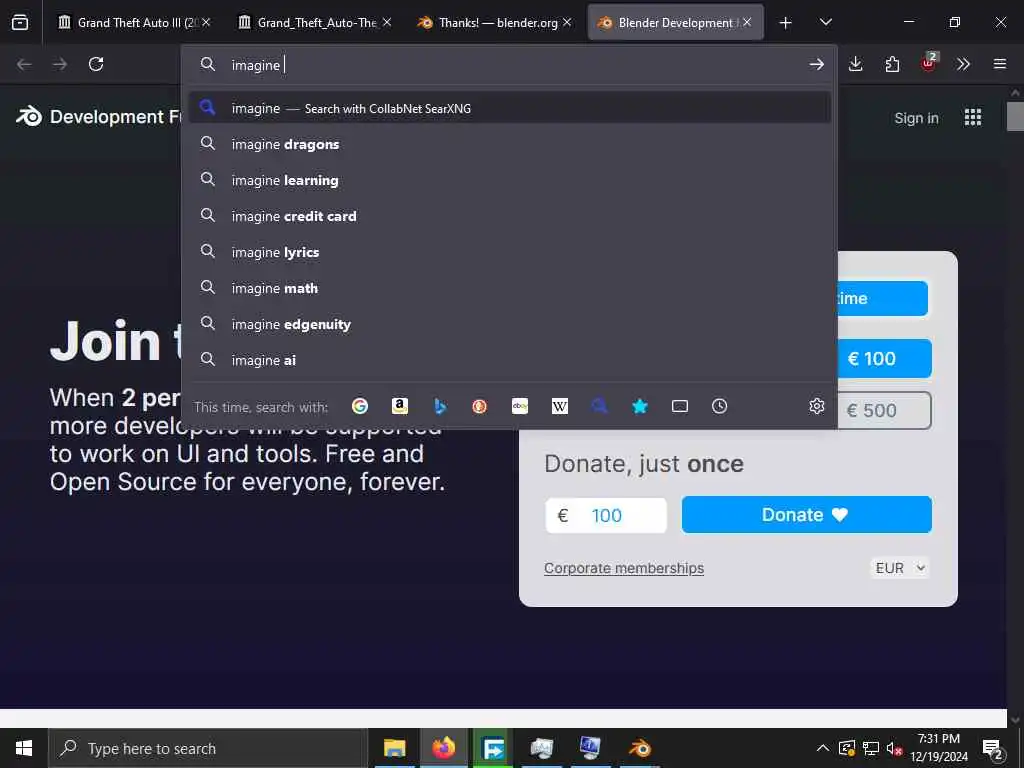Click Sign in link

click(916, 118)
